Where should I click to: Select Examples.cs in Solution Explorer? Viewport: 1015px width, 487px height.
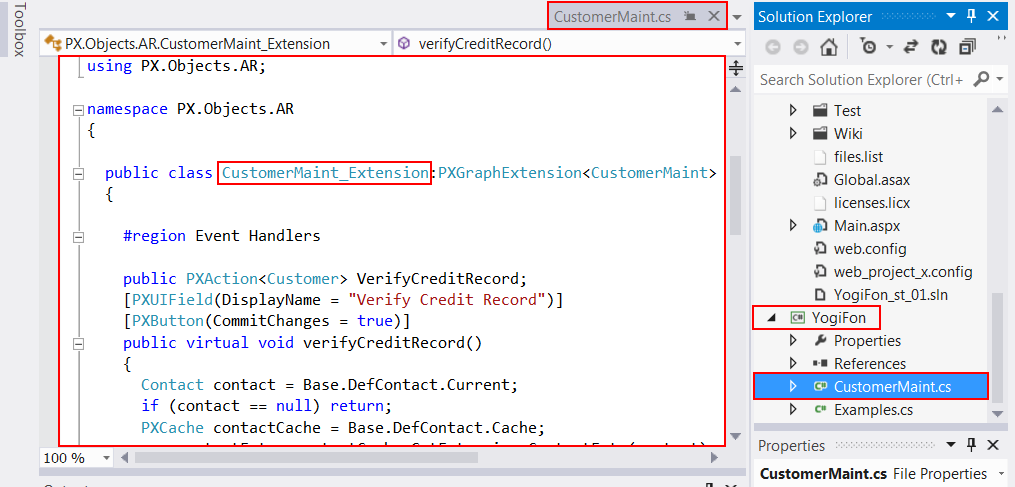pos(873,410)
